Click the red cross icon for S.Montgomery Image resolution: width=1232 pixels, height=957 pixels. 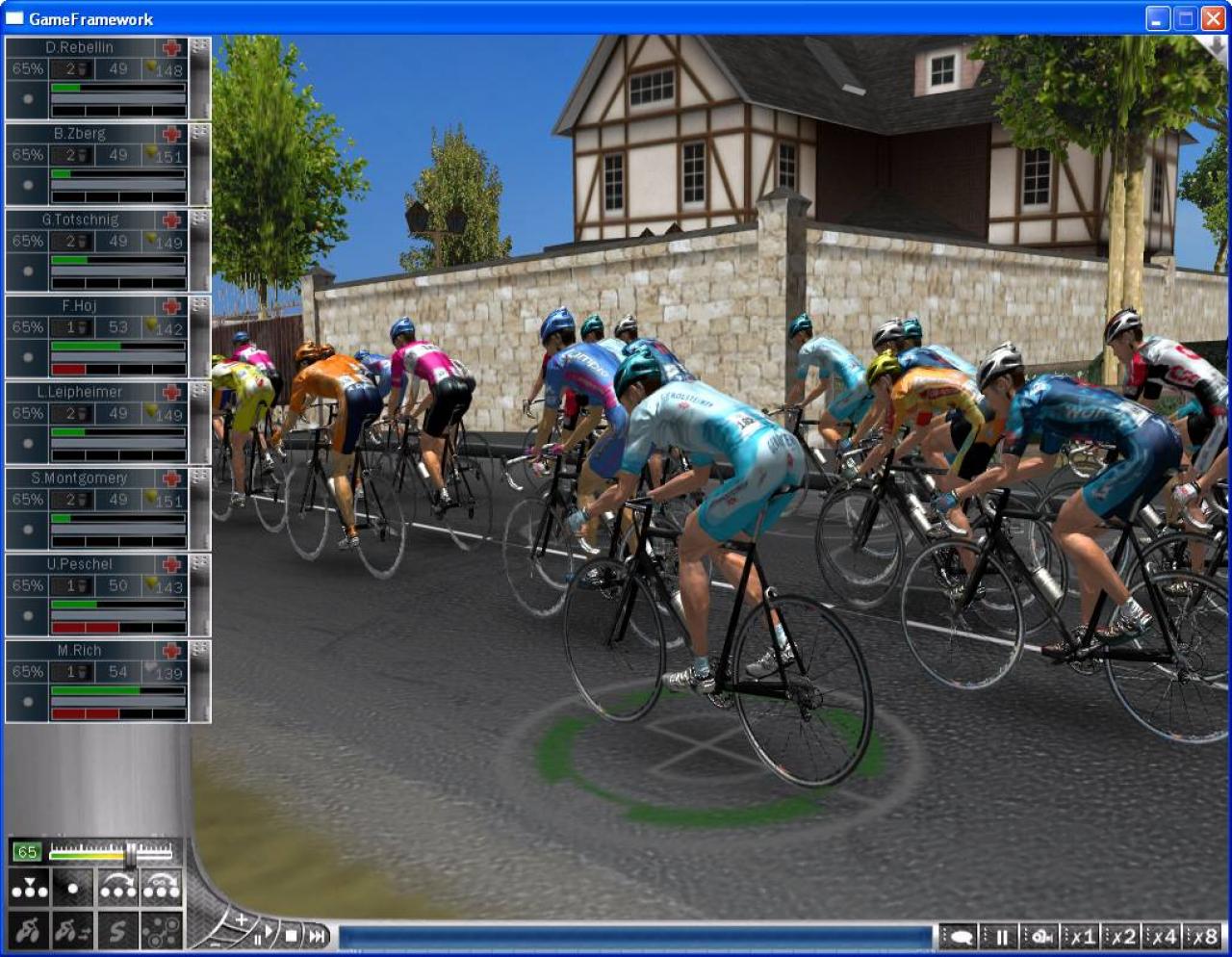tap(172, 478)
